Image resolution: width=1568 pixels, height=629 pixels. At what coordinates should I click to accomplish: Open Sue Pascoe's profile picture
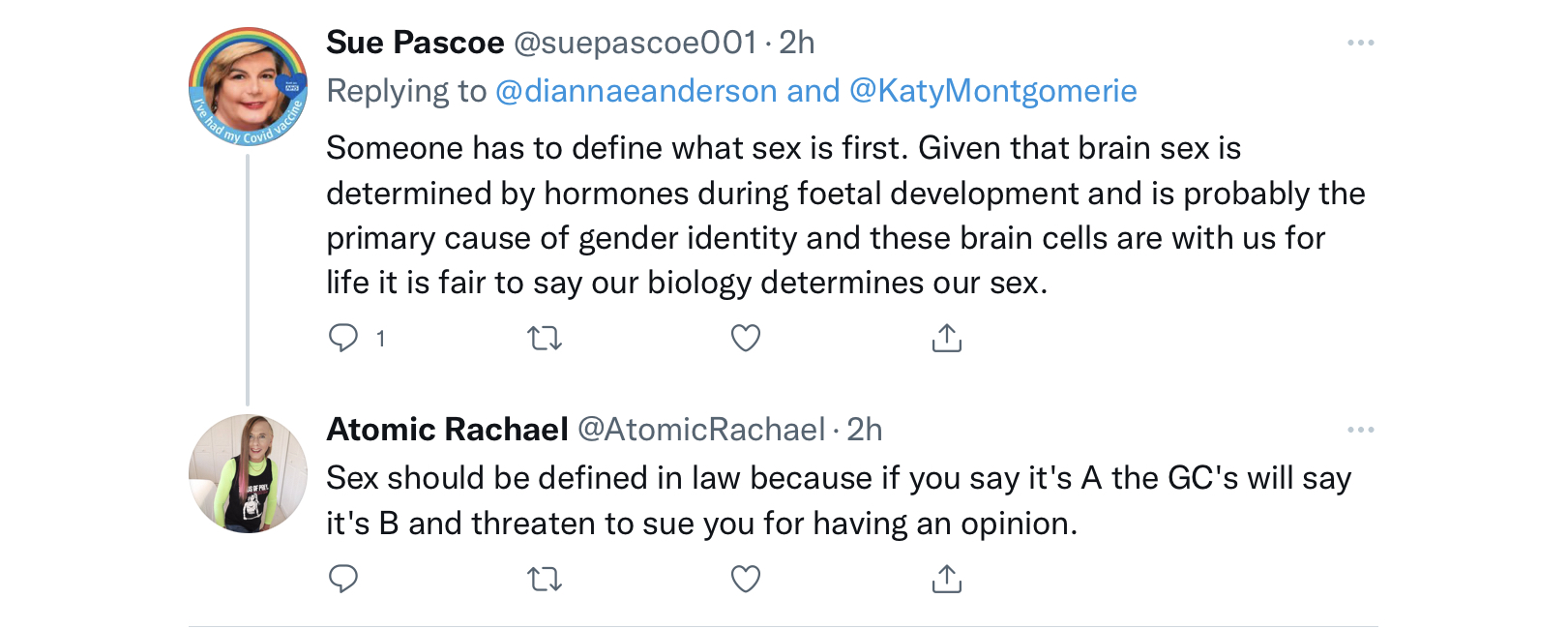[248, 87]
